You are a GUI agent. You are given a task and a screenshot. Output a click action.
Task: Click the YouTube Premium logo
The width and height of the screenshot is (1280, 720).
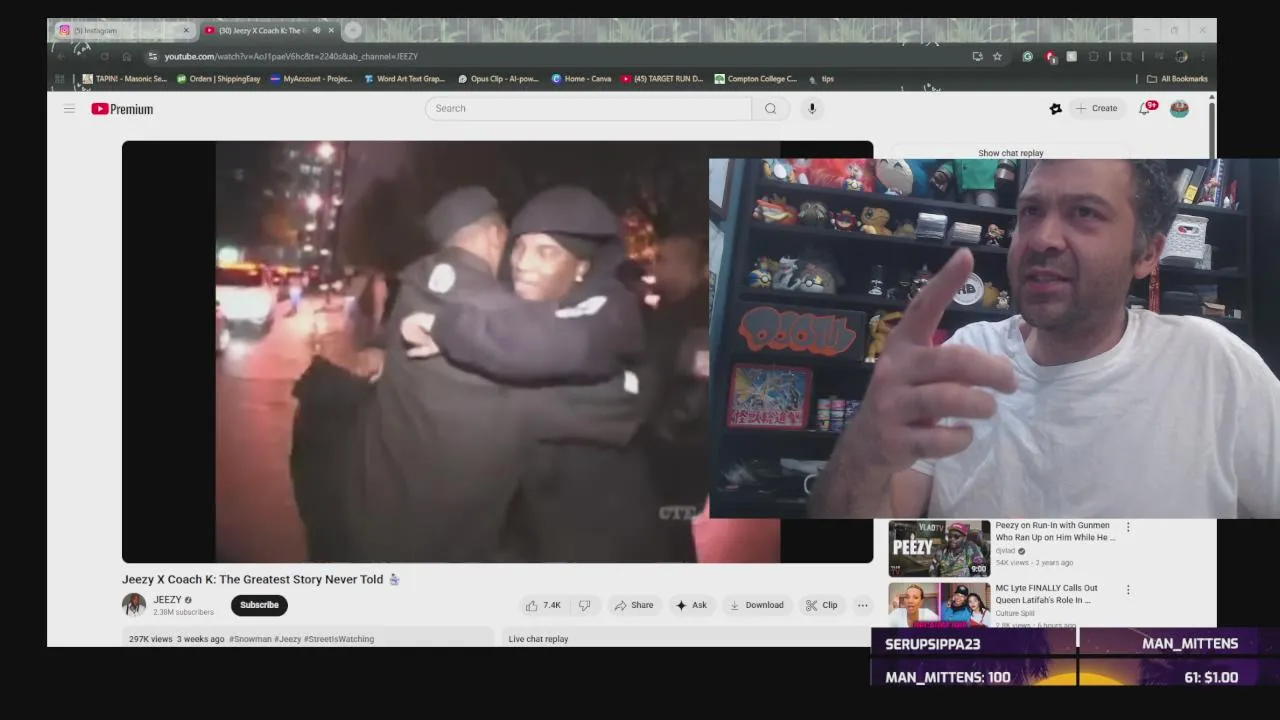tap(122, 109)
